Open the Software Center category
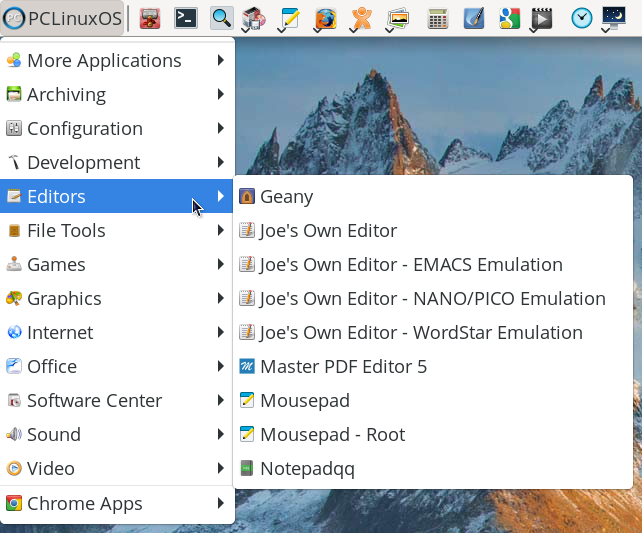The image size is (642, 533). (x=94, y=401)
